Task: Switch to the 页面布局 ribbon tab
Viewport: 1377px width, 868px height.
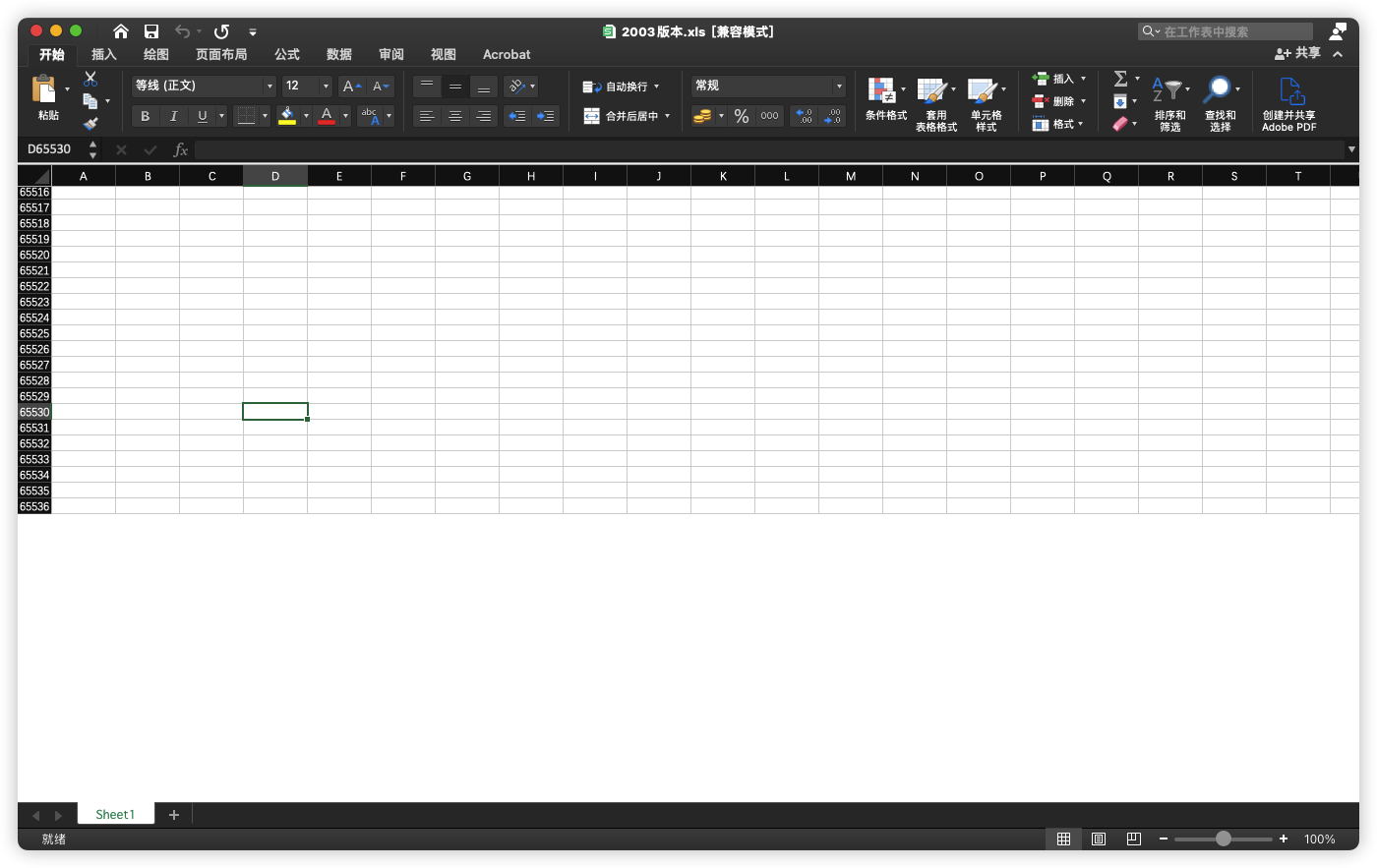Action: [x=221, y=54]
